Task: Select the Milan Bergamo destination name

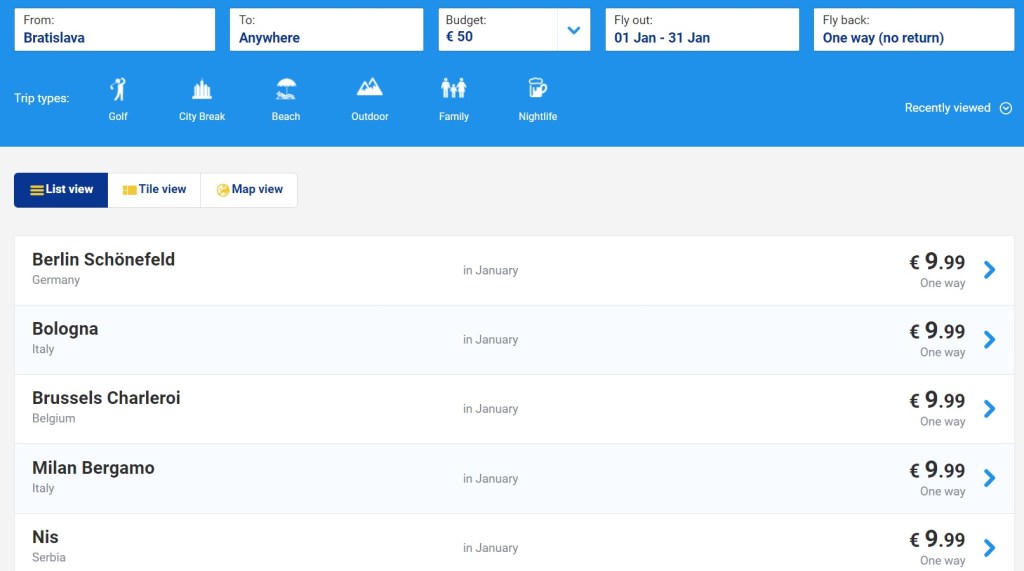Action: 93,468
